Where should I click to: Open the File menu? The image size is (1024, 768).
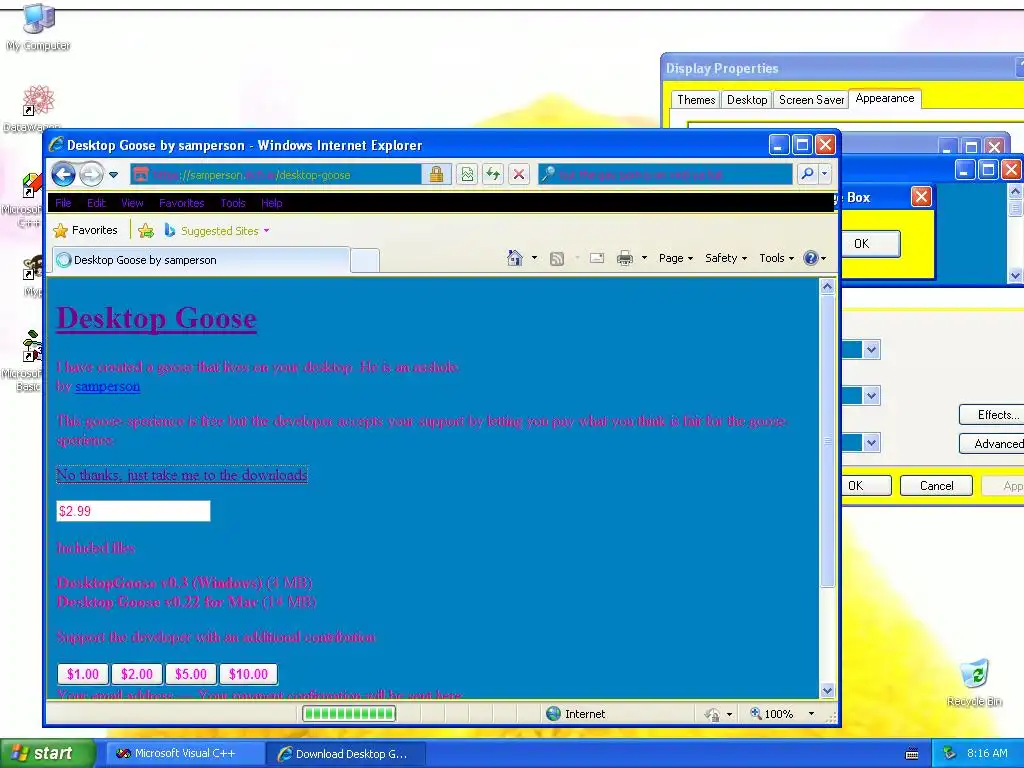point(63,203)
